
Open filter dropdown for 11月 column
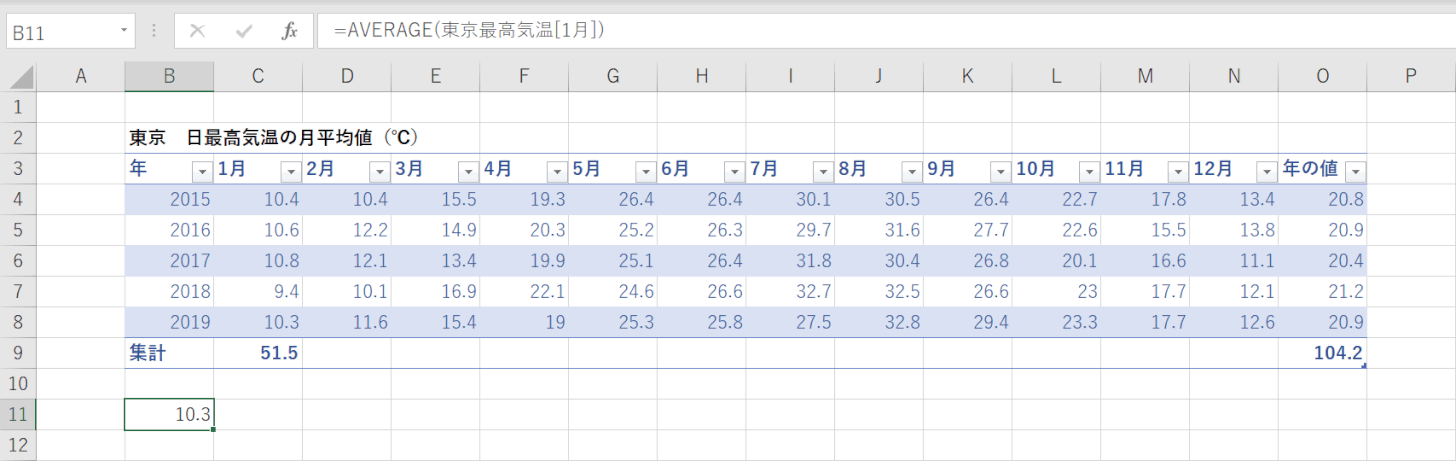(1177, 170)
